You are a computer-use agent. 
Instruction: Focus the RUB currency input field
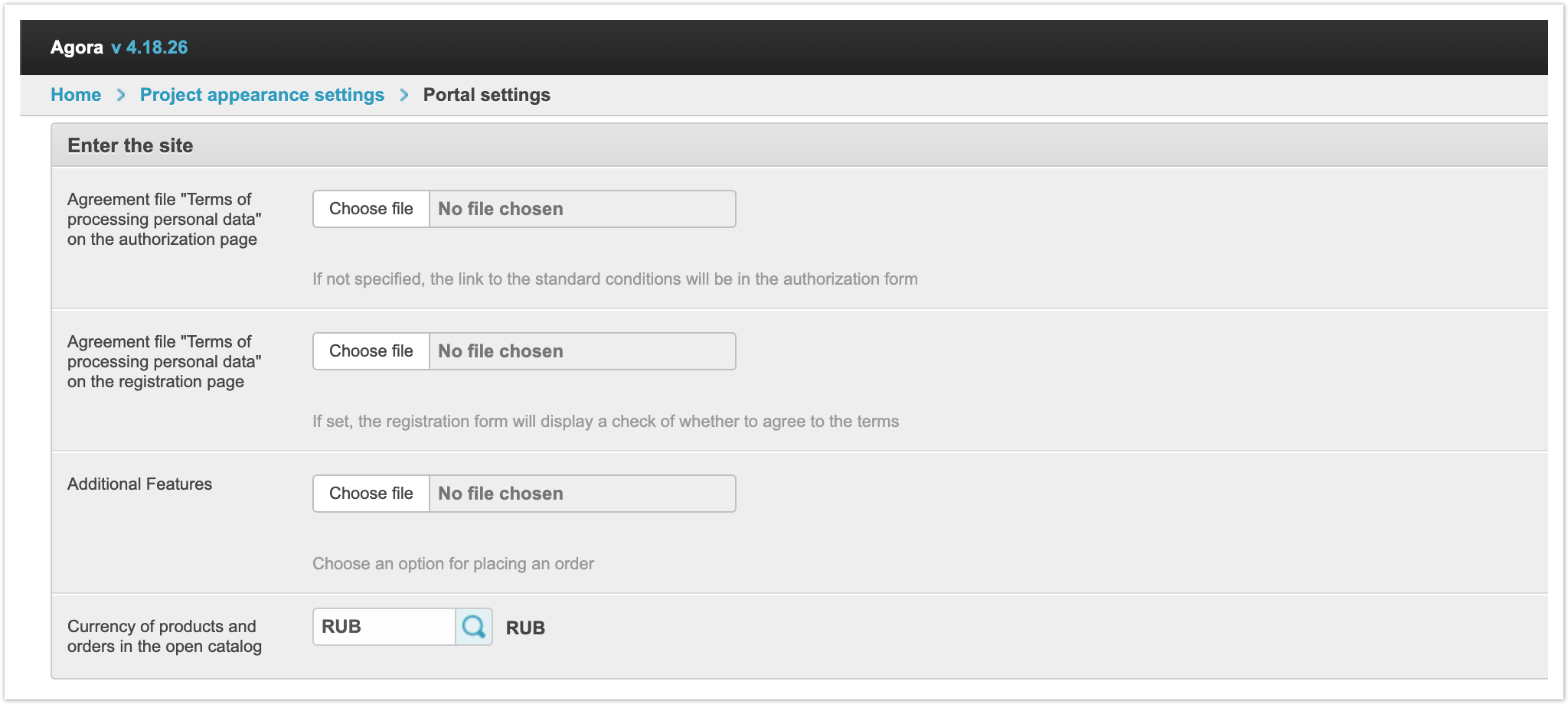pyautogui.click(x=384, y=627)
